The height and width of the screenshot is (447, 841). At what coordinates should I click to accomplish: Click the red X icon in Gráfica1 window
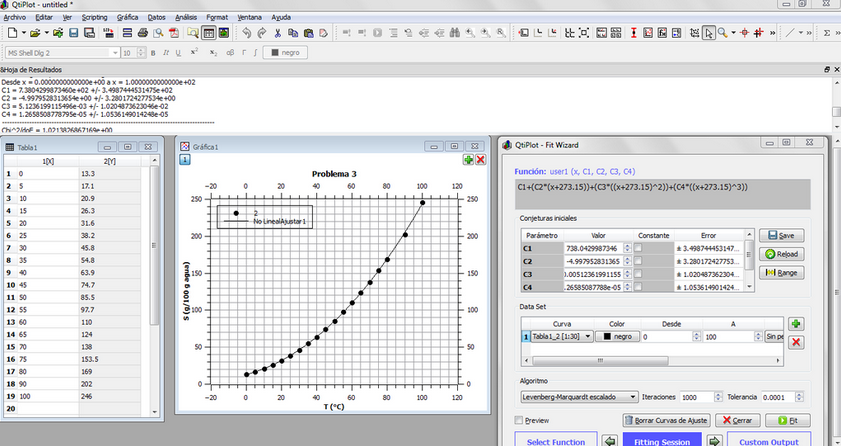(x=481, y=159)
